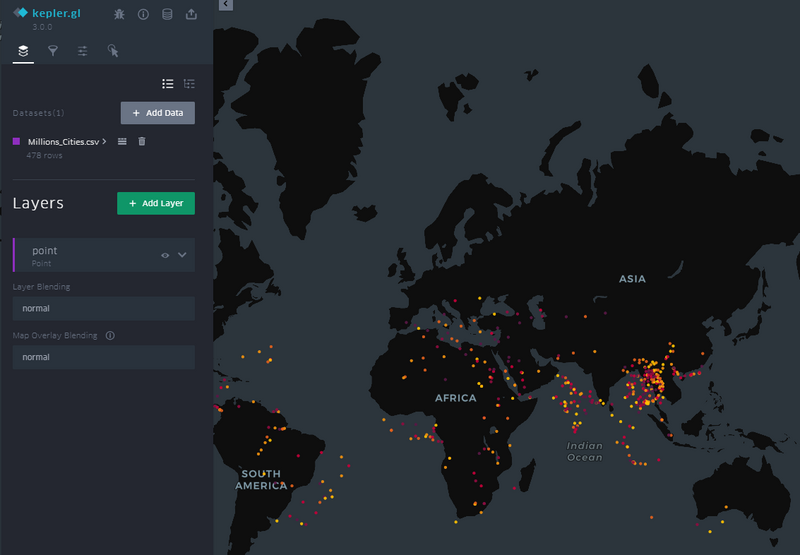Delete the Millions_Cities.csv dataset
The image size is (800, 555).
click(x=142, y=142)
